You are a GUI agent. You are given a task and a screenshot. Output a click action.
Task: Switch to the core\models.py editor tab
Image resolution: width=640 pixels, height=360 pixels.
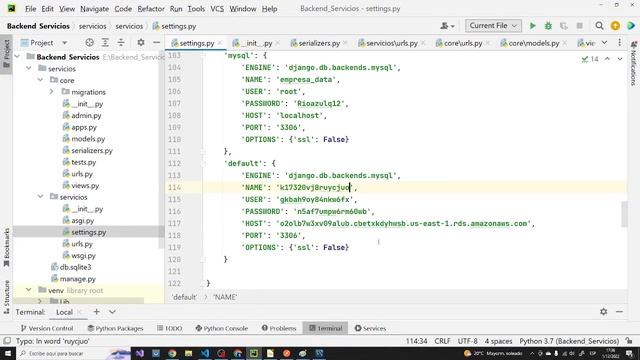(533, 43)
